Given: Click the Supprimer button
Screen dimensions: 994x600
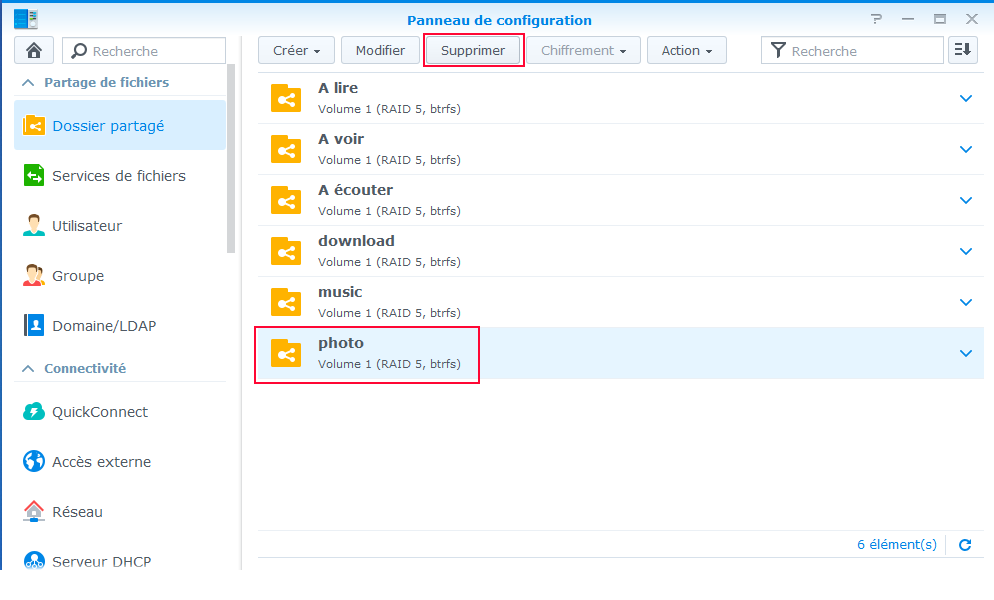Looking at the screenshot, I should point(473,50).
